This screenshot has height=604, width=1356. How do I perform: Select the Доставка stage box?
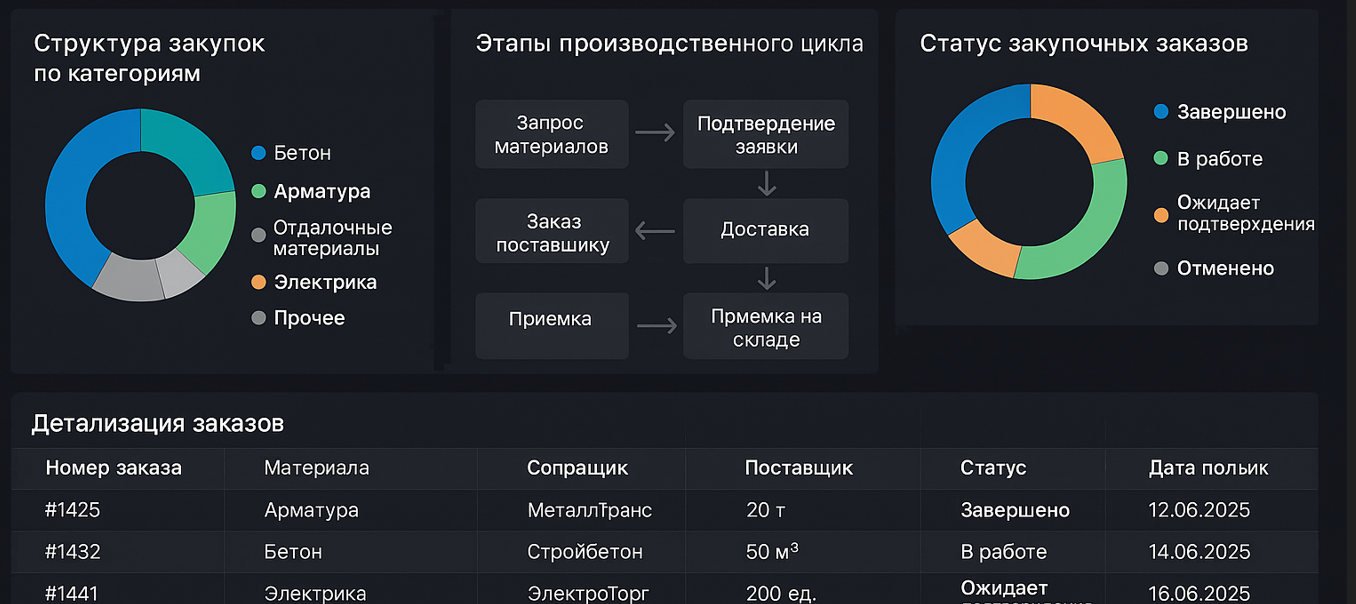click(765, 230)
